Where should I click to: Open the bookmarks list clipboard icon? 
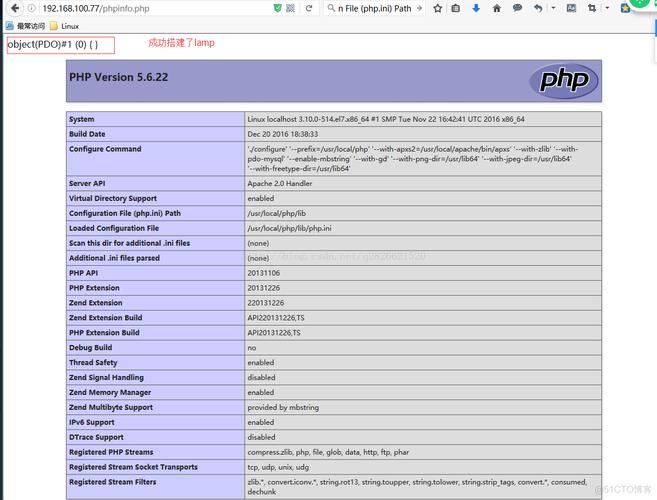tap(455, 8)
